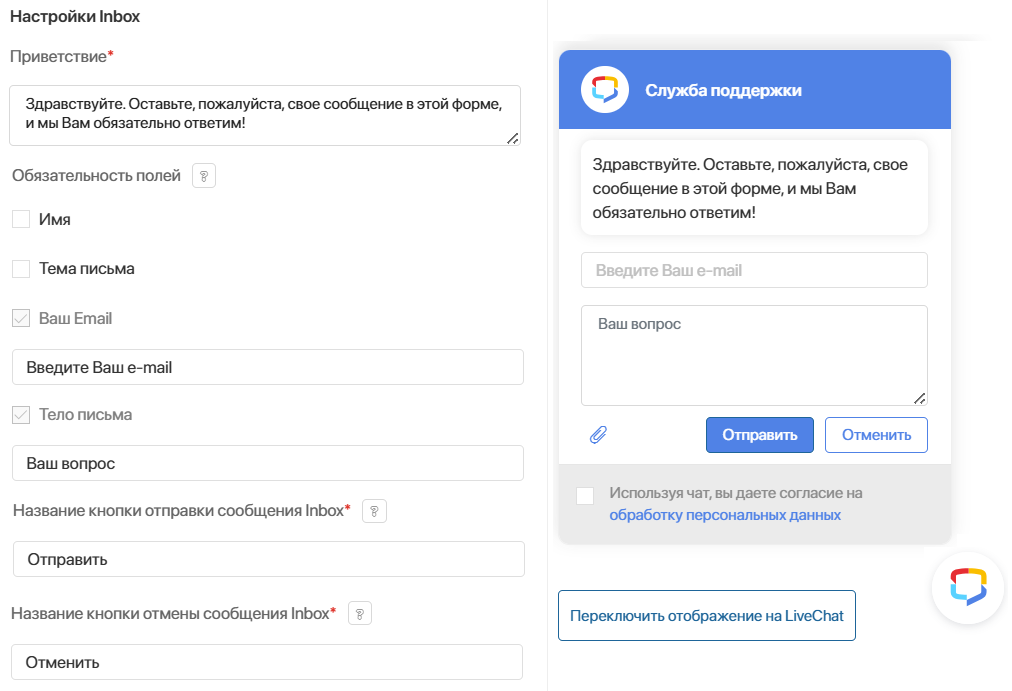Open help for Название кнопки отправки сообщения Inbox
1012x691 pixels.
[374, 511]
